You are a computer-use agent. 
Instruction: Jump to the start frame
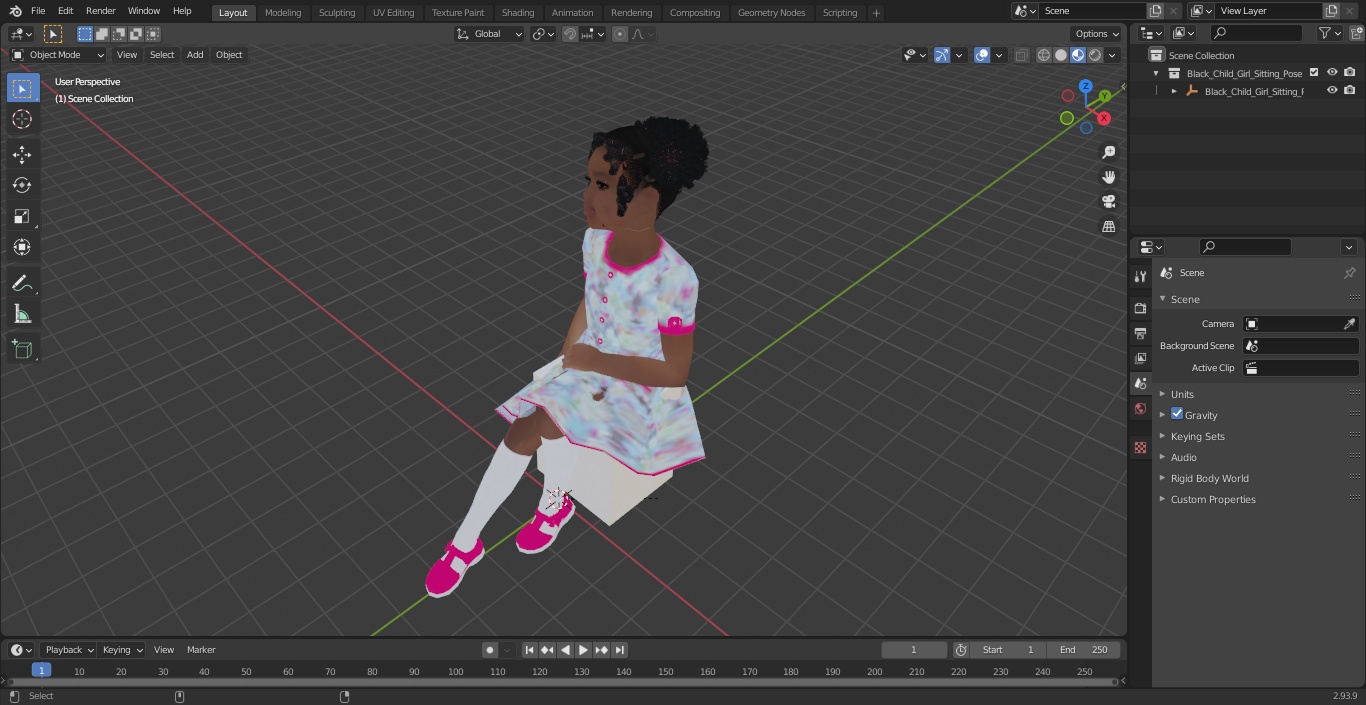click(x=530, y=650)
